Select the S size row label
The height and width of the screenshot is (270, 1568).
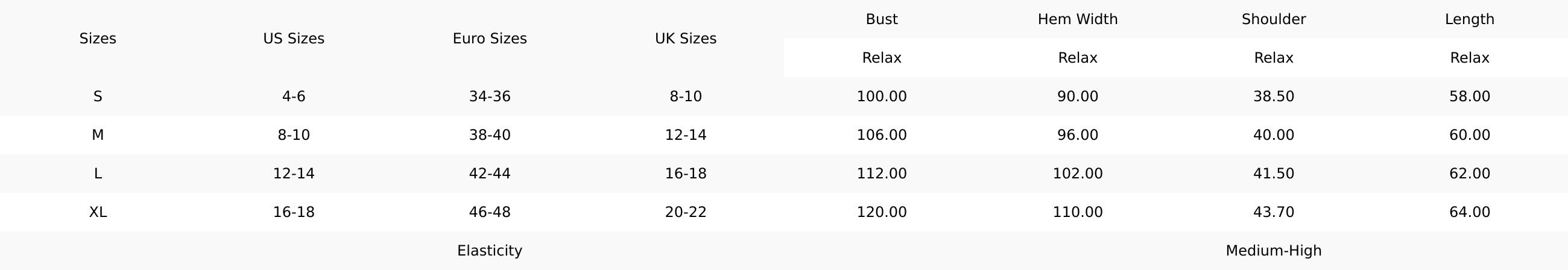pyautogui.click(x=97, y=96)
